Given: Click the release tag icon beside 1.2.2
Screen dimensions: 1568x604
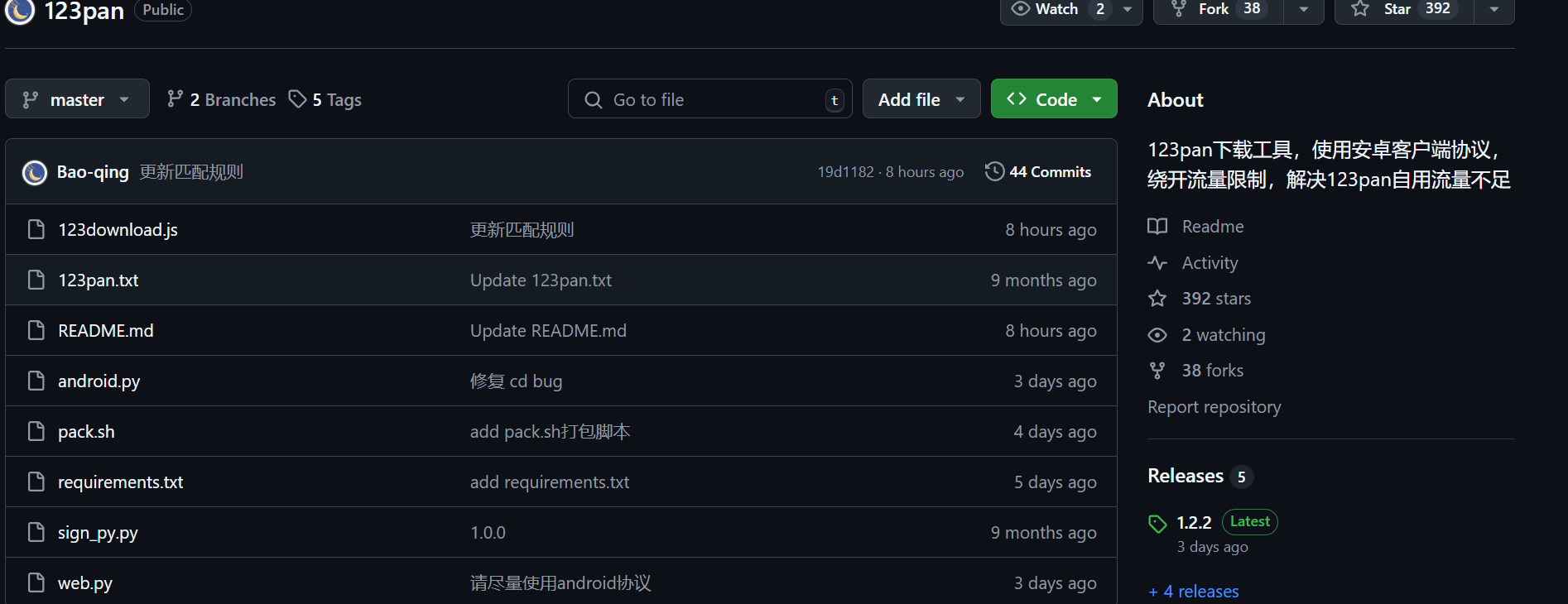Looking at the screenshot, I should tap(1157, 523).
